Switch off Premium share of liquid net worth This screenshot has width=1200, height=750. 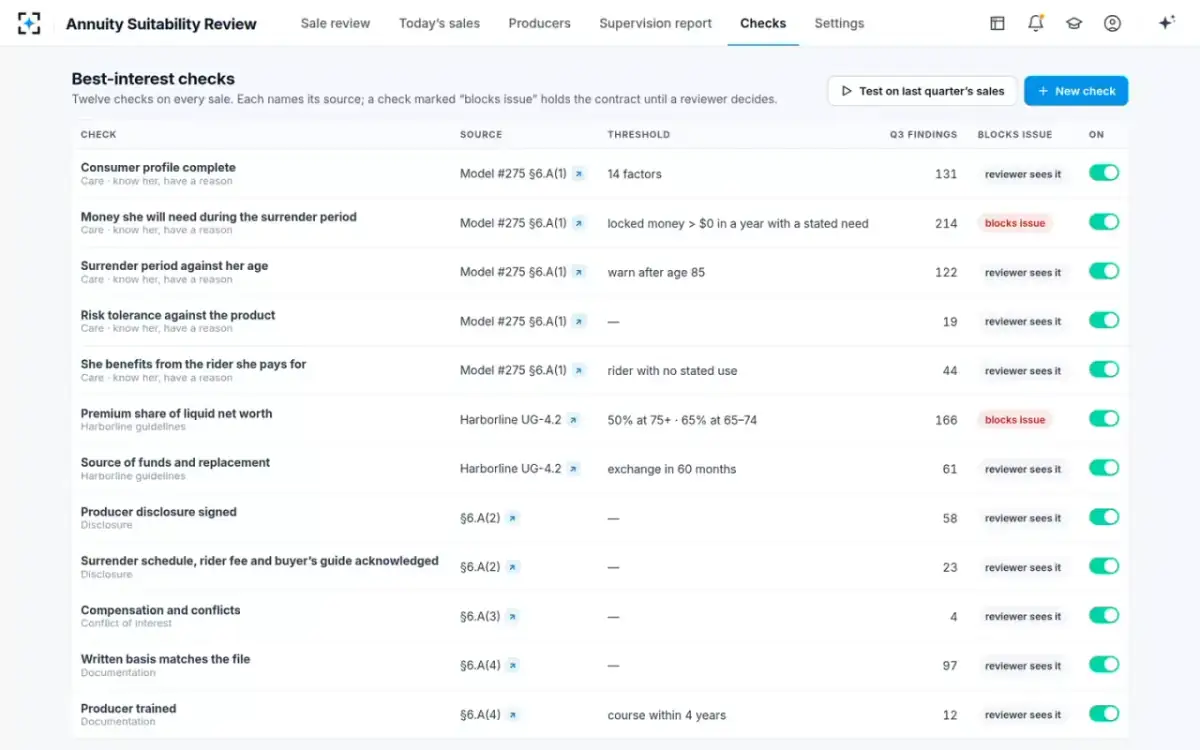[1104, 419]
